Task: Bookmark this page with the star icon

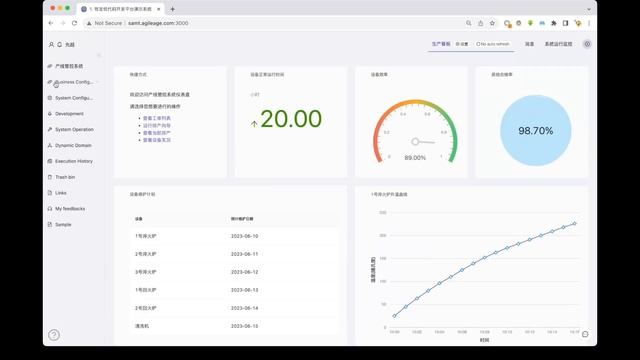Action: [x=492, y=23]
